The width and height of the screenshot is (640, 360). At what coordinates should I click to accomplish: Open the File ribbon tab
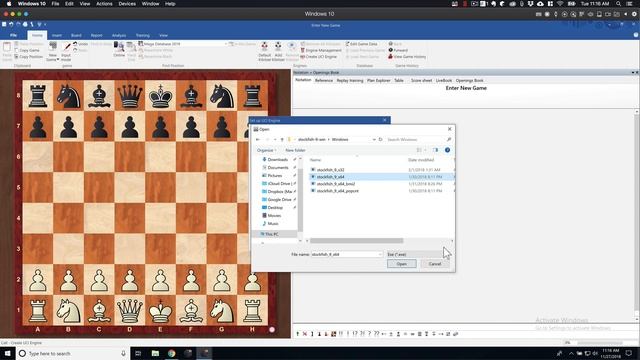tap(13, 36)
